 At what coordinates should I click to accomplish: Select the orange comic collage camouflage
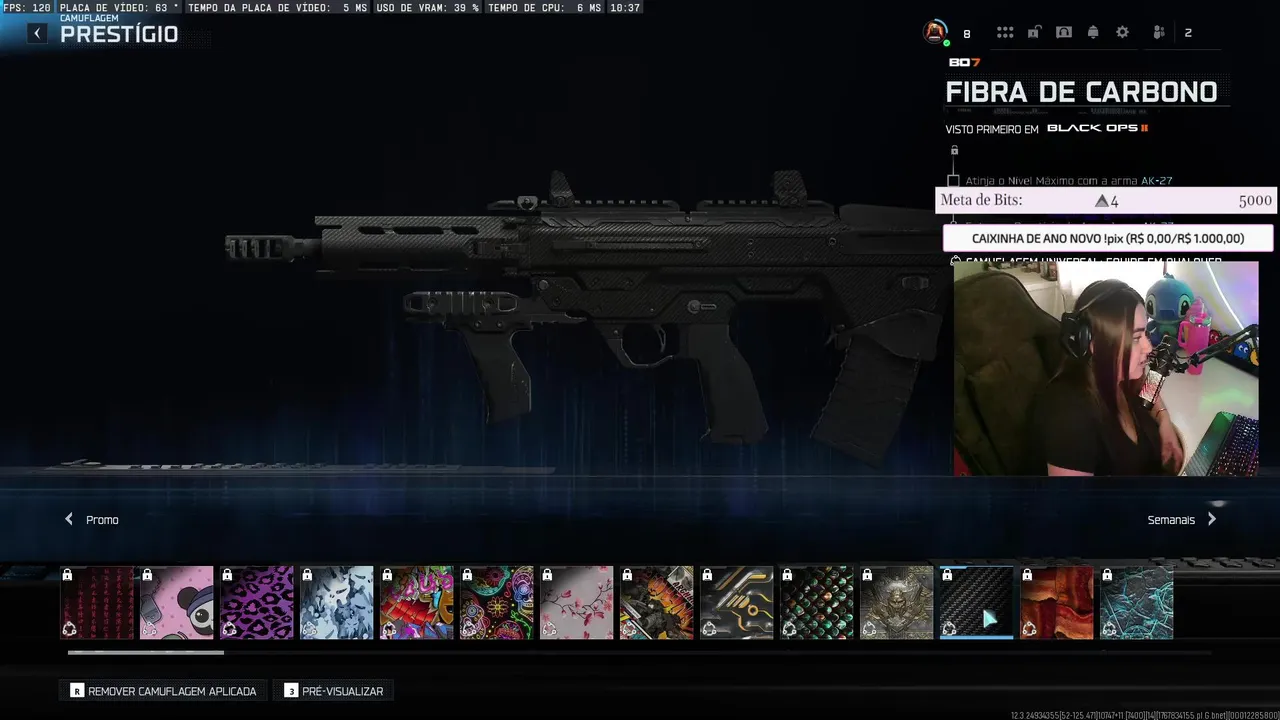click(657, 603)
